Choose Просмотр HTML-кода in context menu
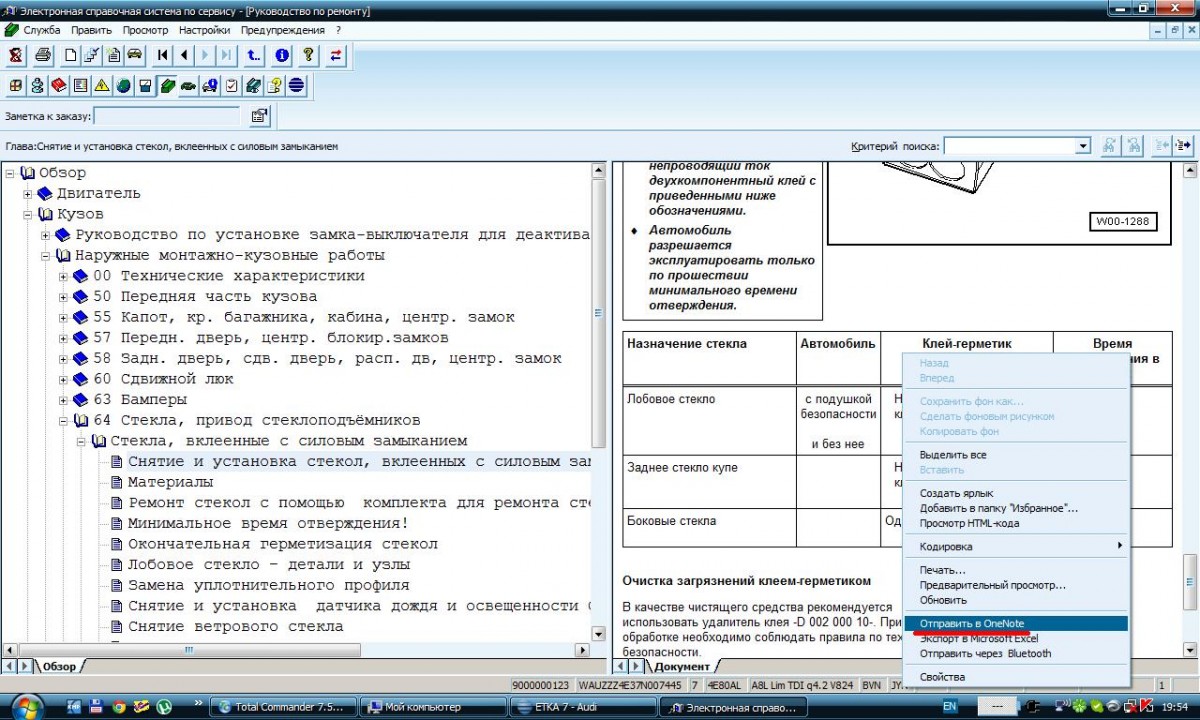1200x720 pixels. click(x=1015, y=523)
